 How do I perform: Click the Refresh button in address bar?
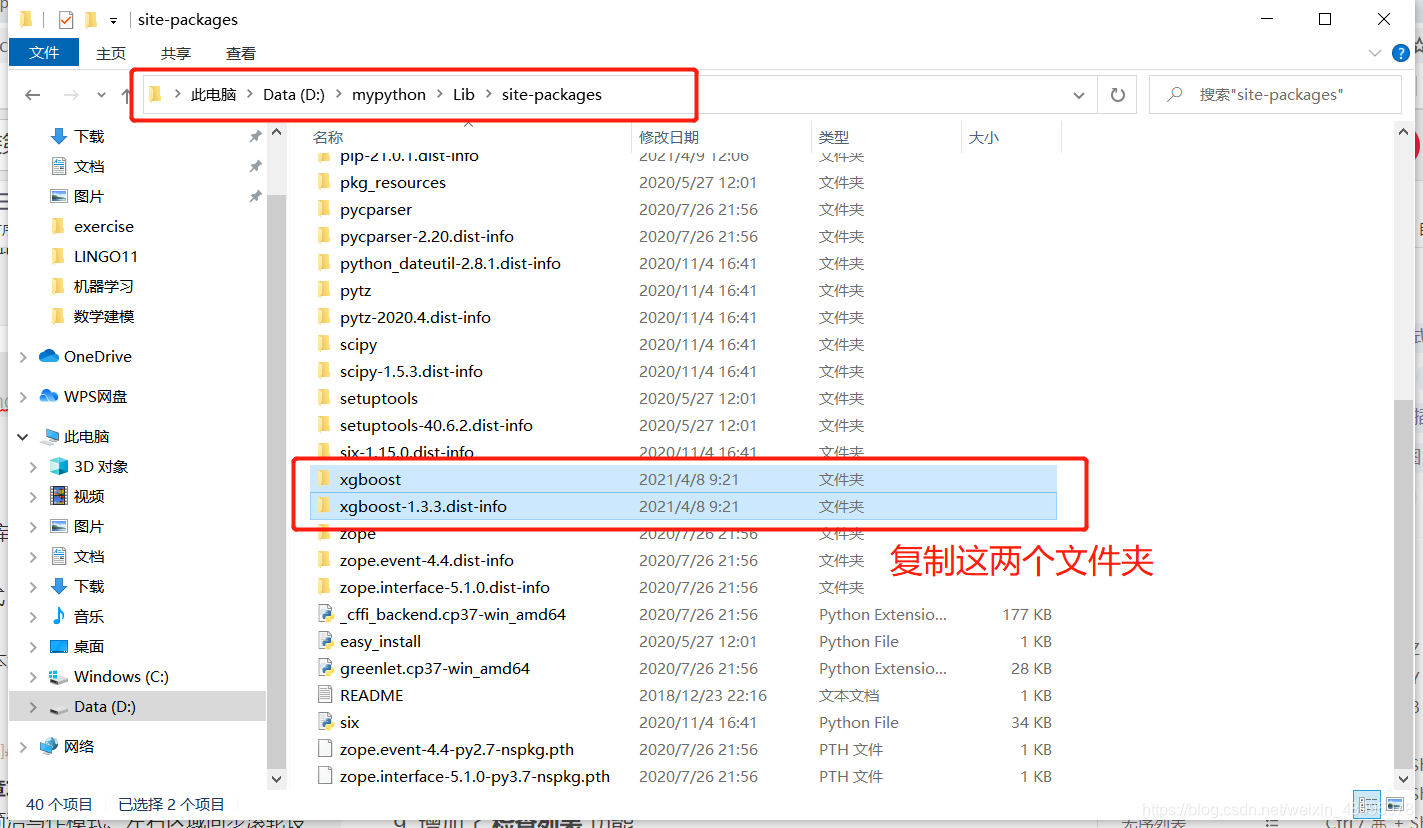tap(1117, 95)
